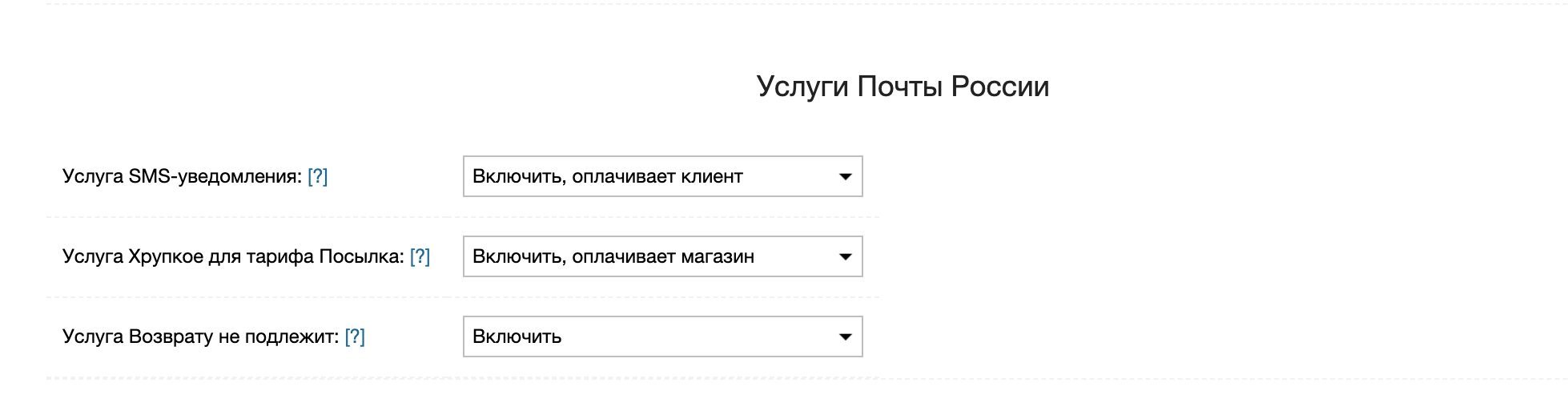Click arrow on Возврату не подлежит dropdown
This screenshot has height=415, width=1568.
click(x=845, y=336)
